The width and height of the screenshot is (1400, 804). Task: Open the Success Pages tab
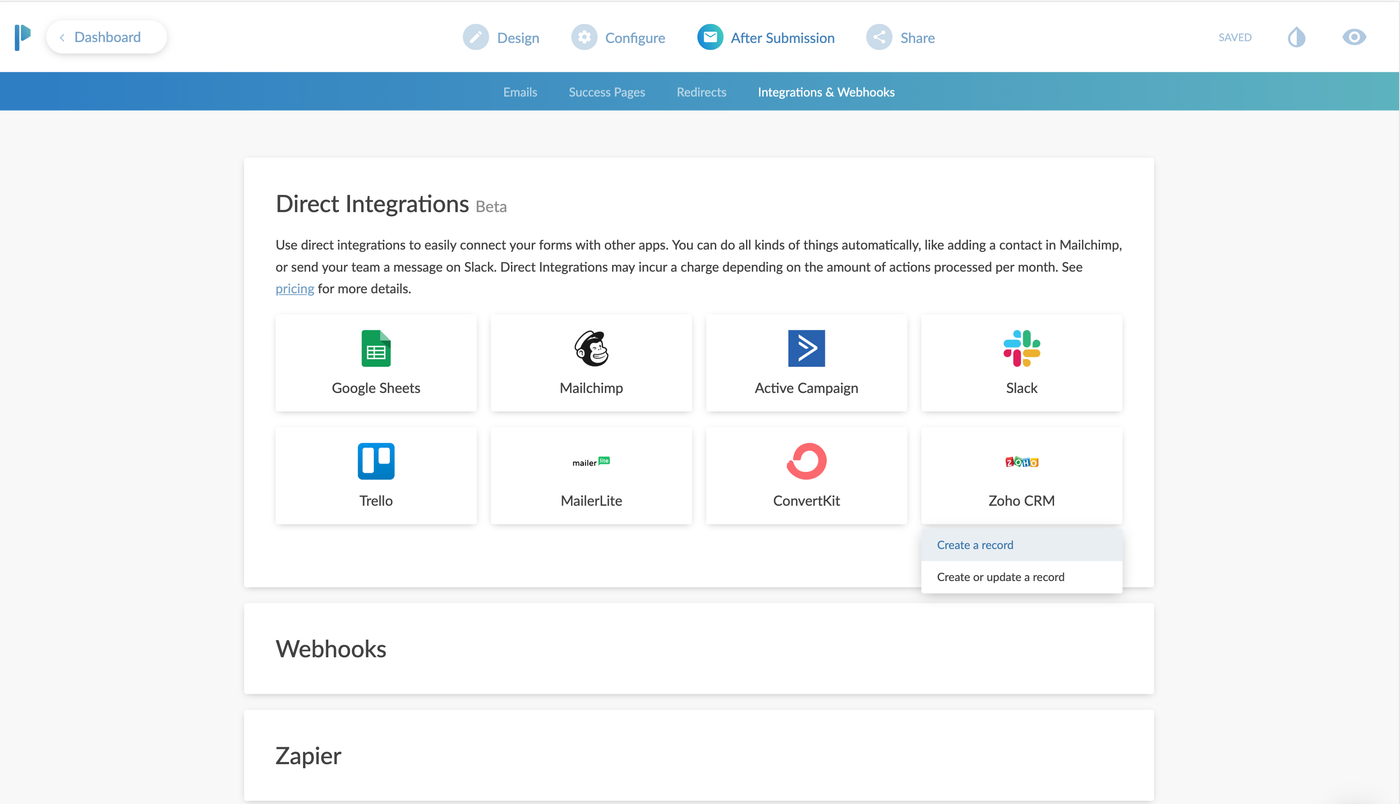pos(606,91)
